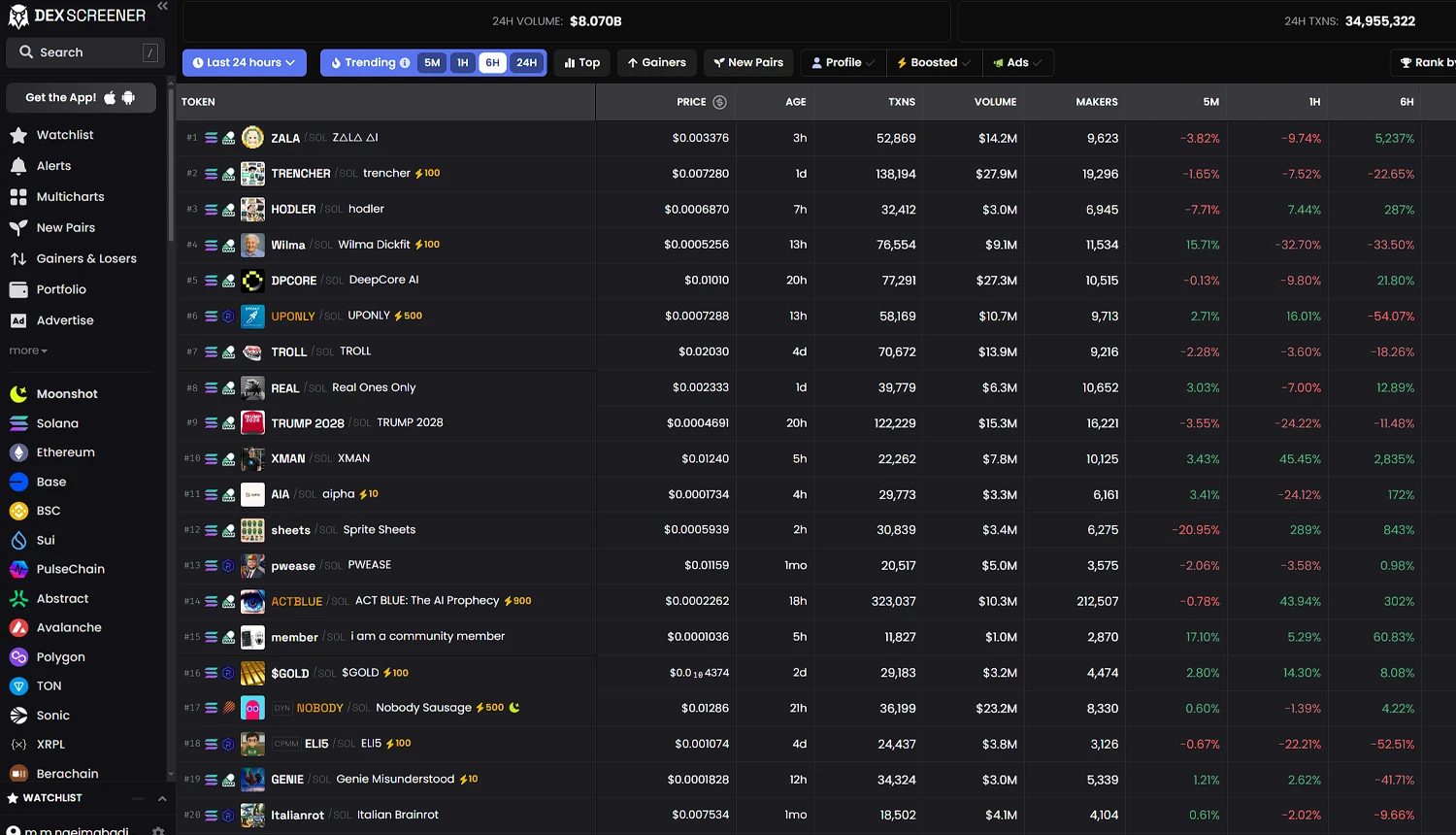Collapse the sidebar with the double-chevron icon

[x=162, y=6]
